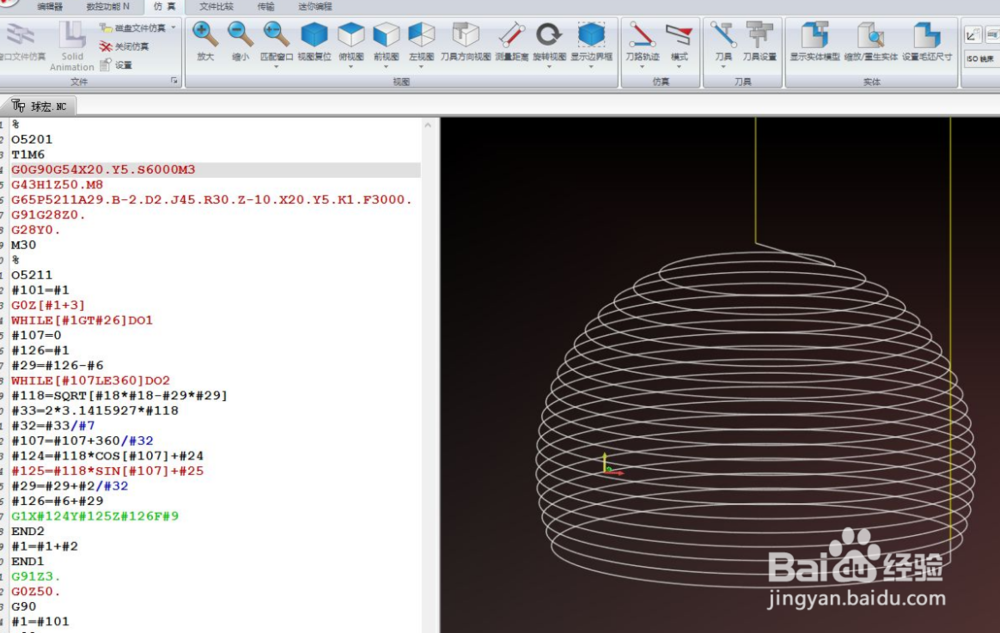Open 刀具设置 tool setup
Screen dimensions: 1000x633
[759, 34]
